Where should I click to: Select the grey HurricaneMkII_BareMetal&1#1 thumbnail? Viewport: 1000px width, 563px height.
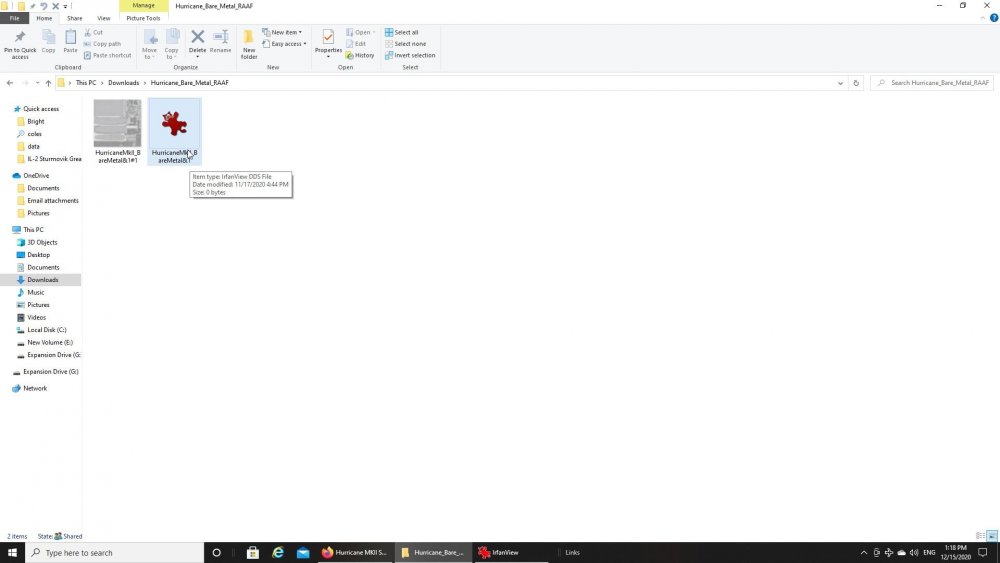coord(117,124)
